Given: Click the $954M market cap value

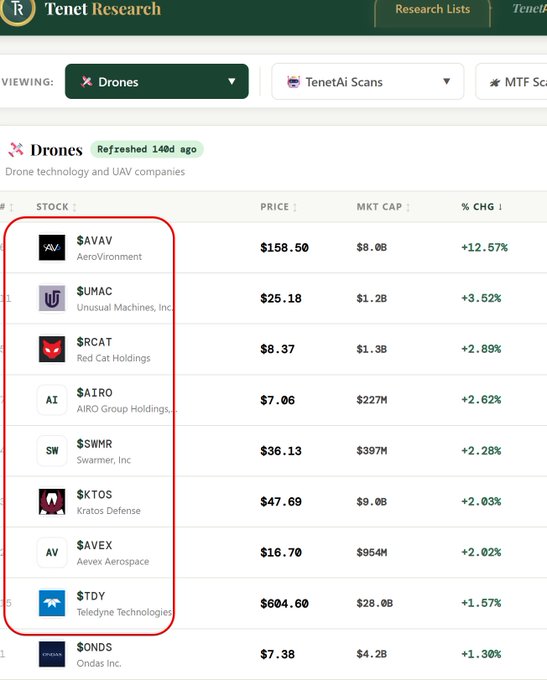Looking at the screenshot, I should coord(371,552).
